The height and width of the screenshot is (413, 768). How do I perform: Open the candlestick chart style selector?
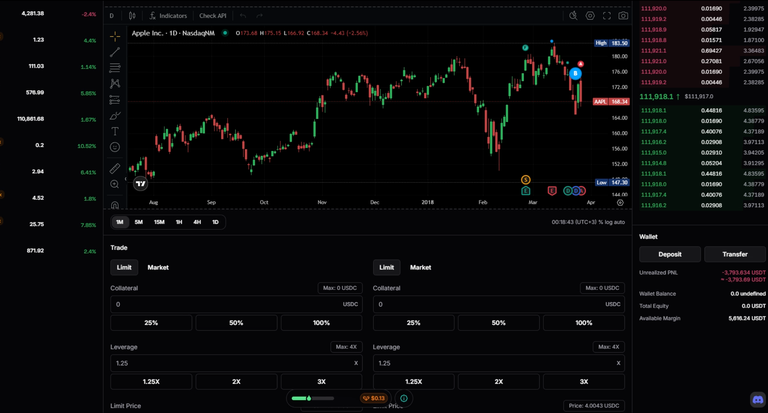click(x=132, y=16)
